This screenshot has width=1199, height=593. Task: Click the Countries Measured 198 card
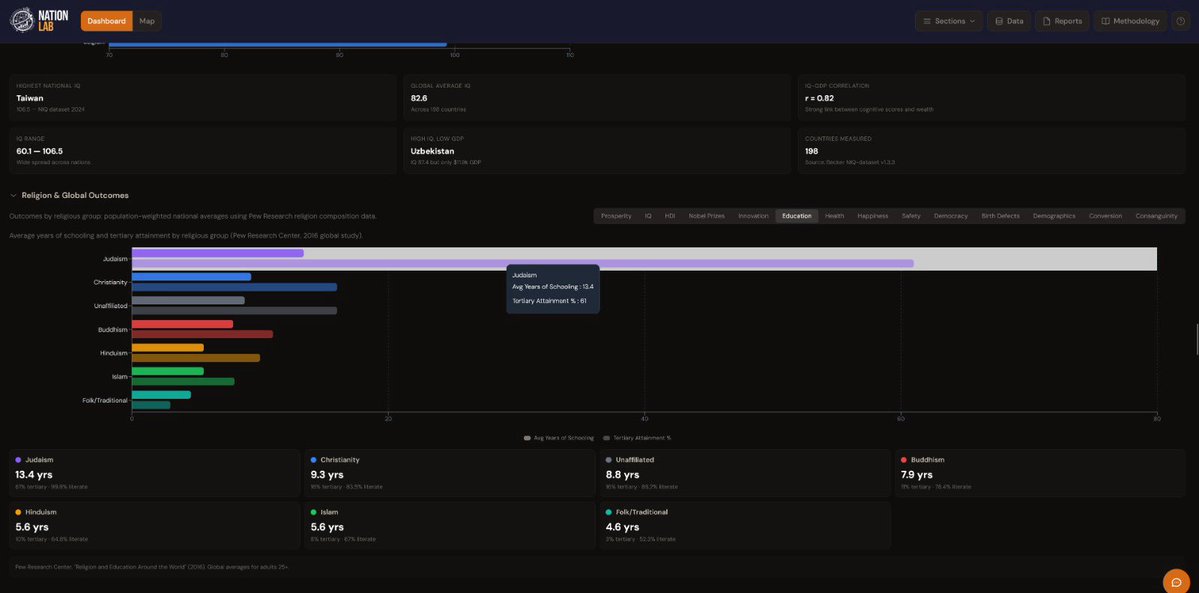pos(991,151)
